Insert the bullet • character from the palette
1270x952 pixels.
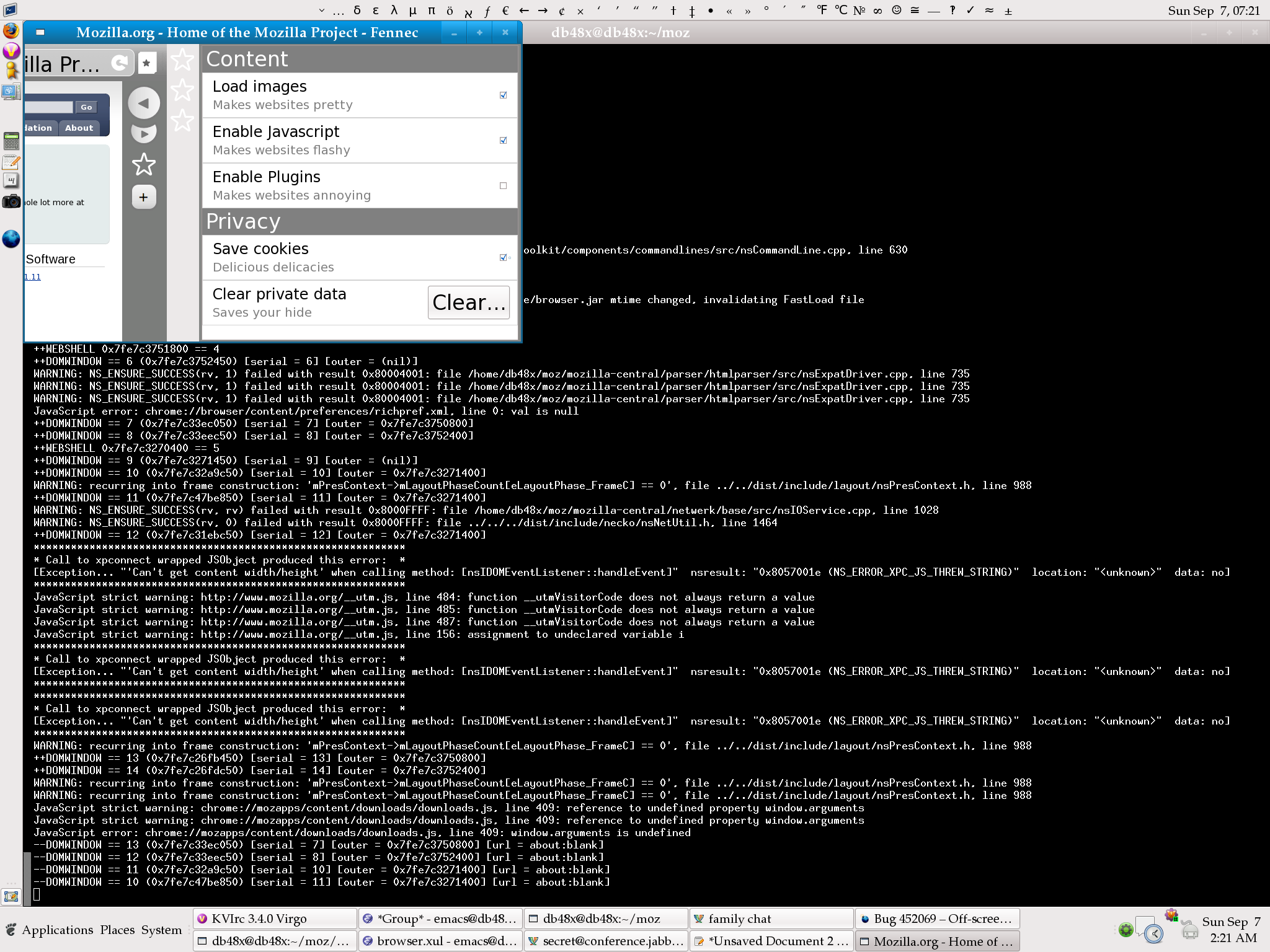(x=711, y=10)
